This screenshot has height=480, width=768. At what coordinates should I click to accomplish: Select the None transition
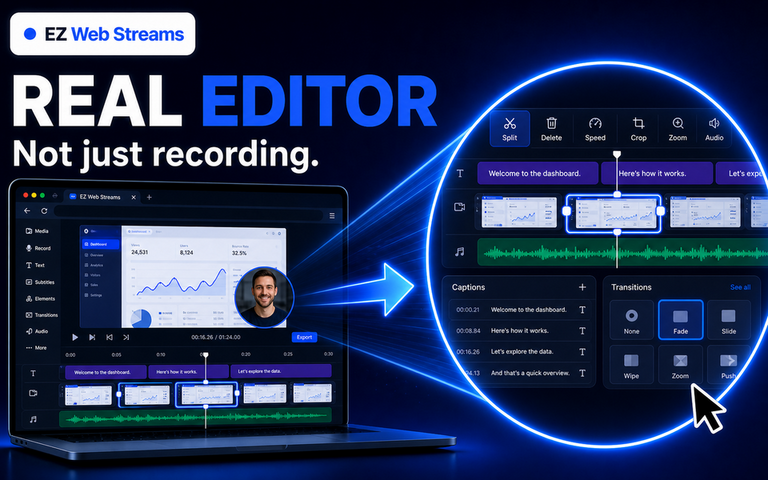[x=631, y=320]
